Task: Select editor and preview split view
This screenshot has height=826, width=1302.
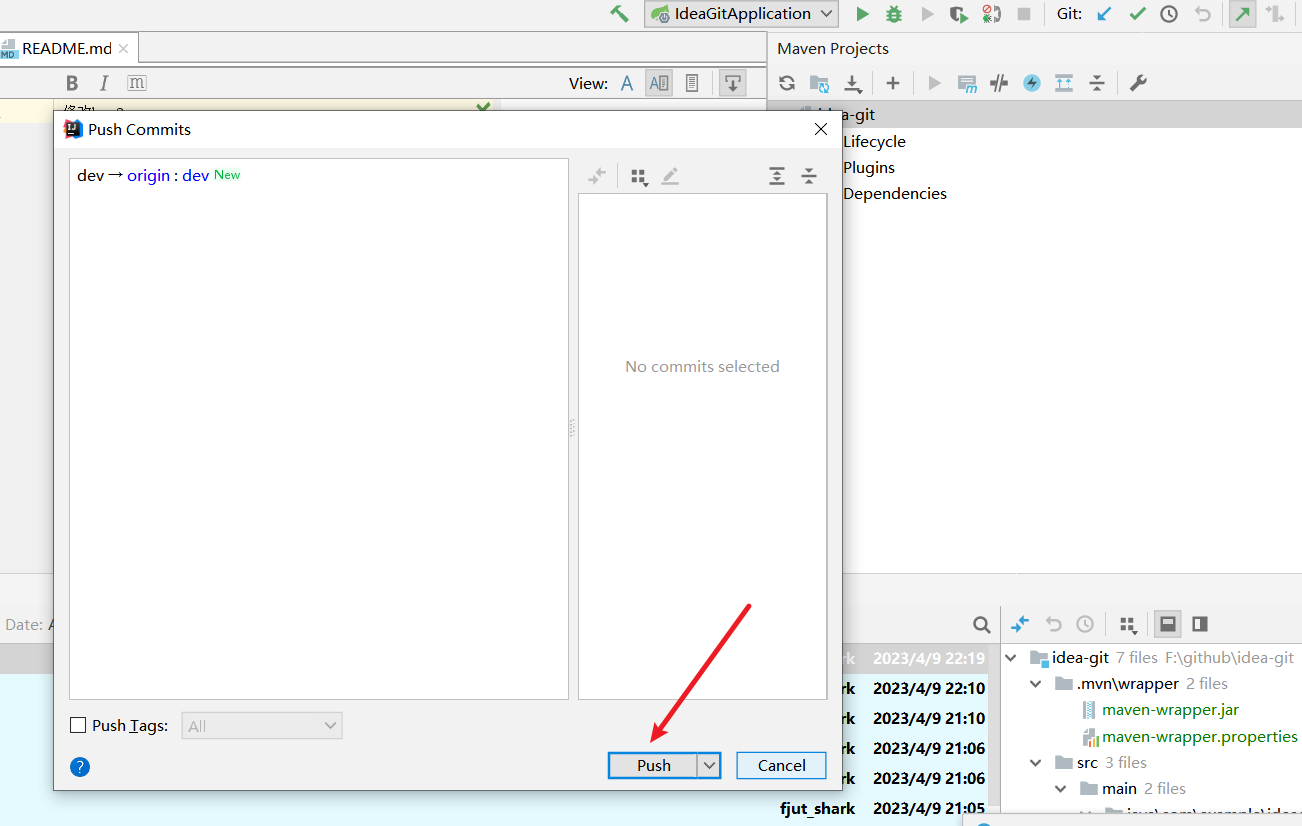Action: click(x=659, y=83)
